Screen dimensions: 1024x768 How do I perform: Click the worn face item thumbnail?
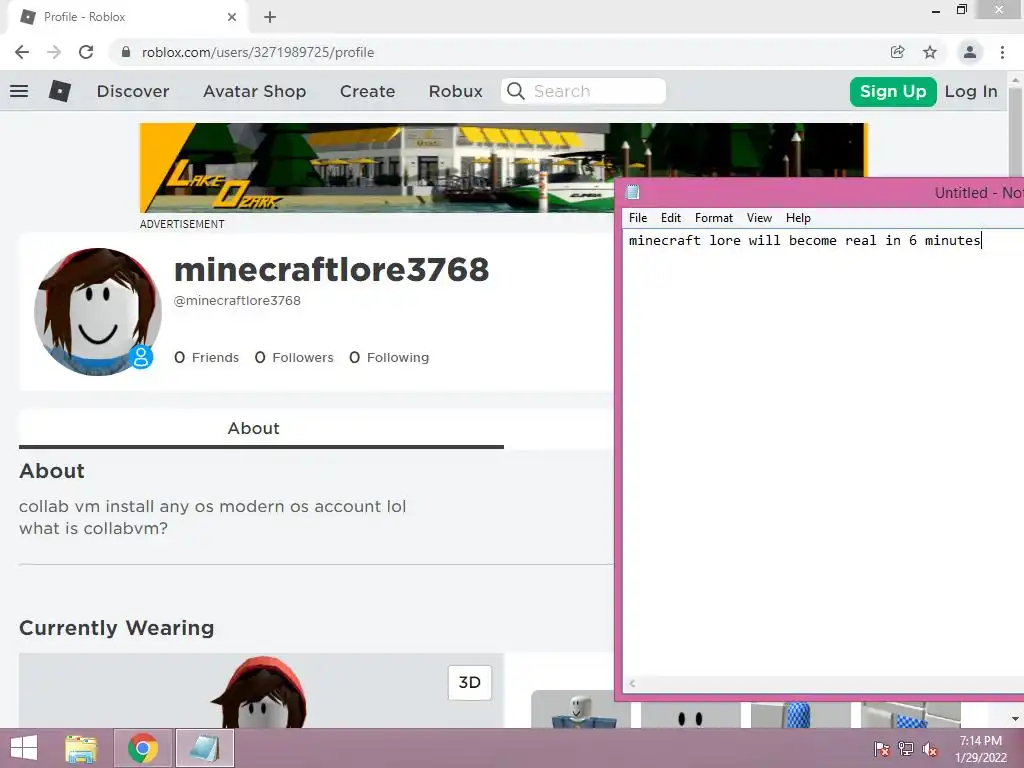coord(690,715)
